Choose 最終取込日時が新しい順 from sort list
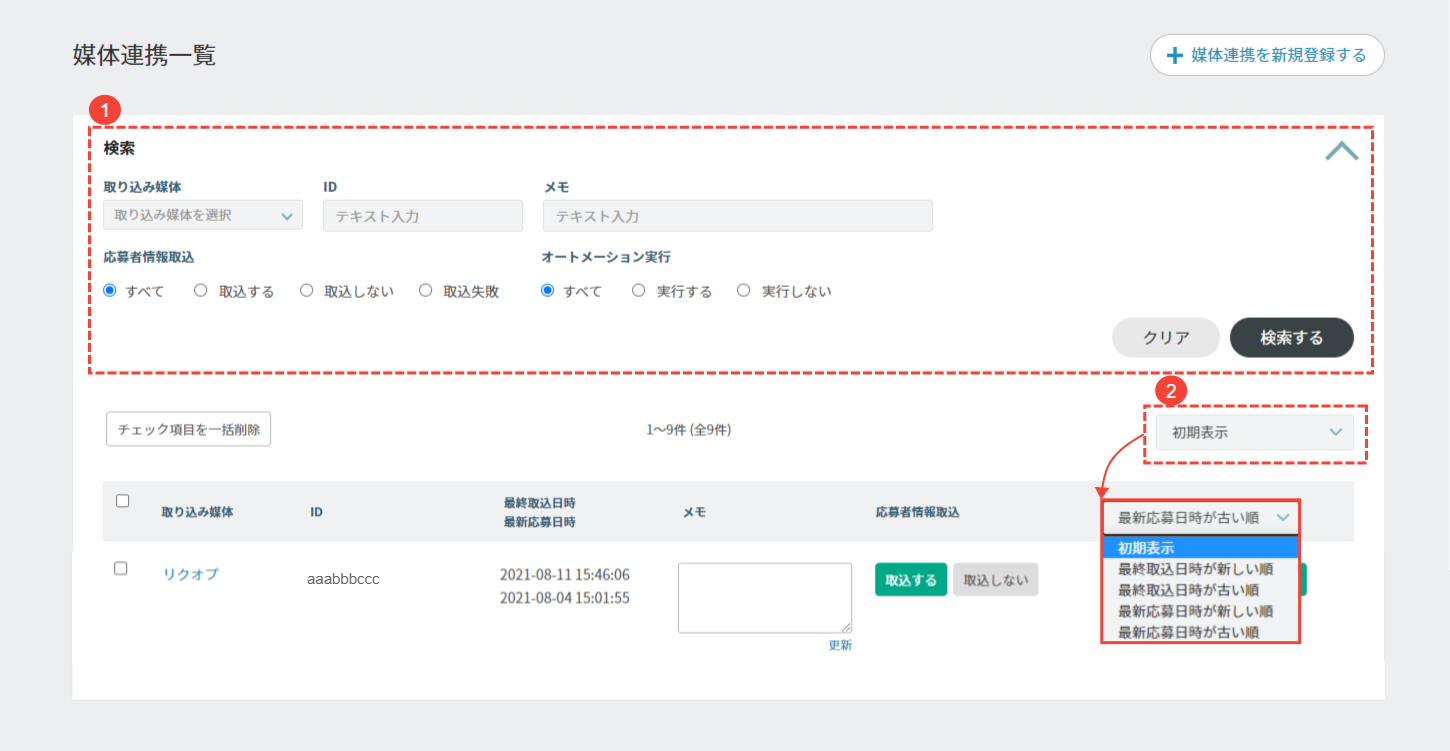Image resolution: width=1450 pixels, height=751 pixels. click(x=1195, y=569)
